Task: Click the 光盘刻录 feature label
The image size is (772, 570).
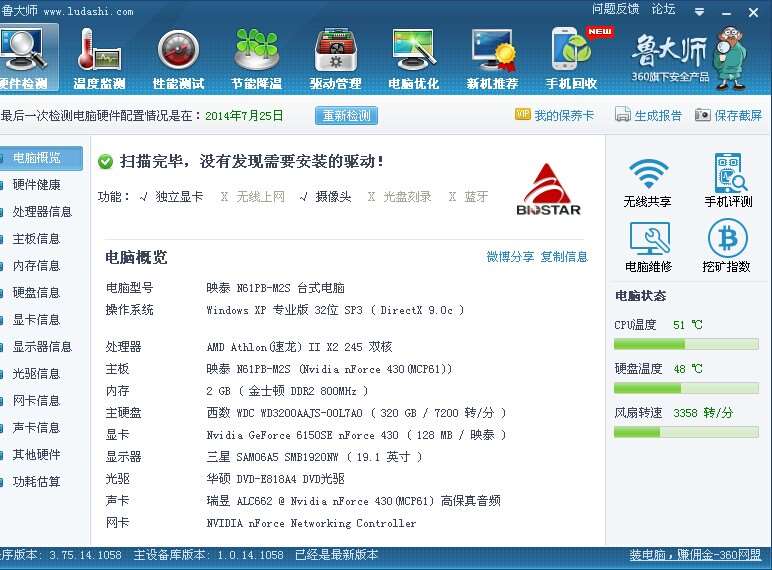Action: 407,197
